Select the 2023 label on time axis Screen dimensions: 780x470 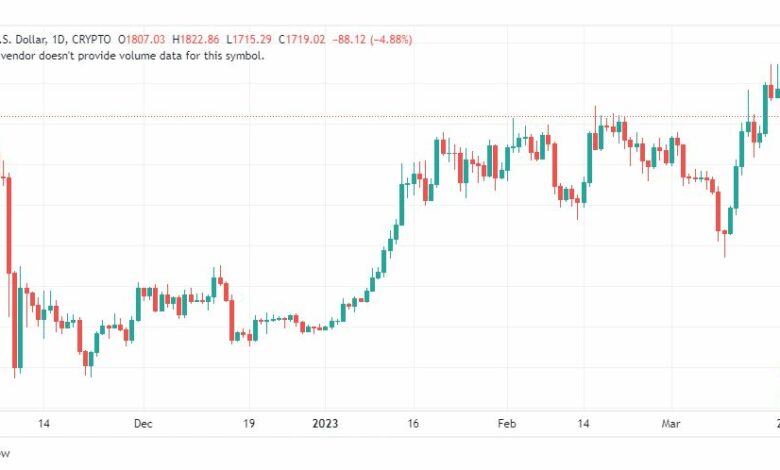325,424
